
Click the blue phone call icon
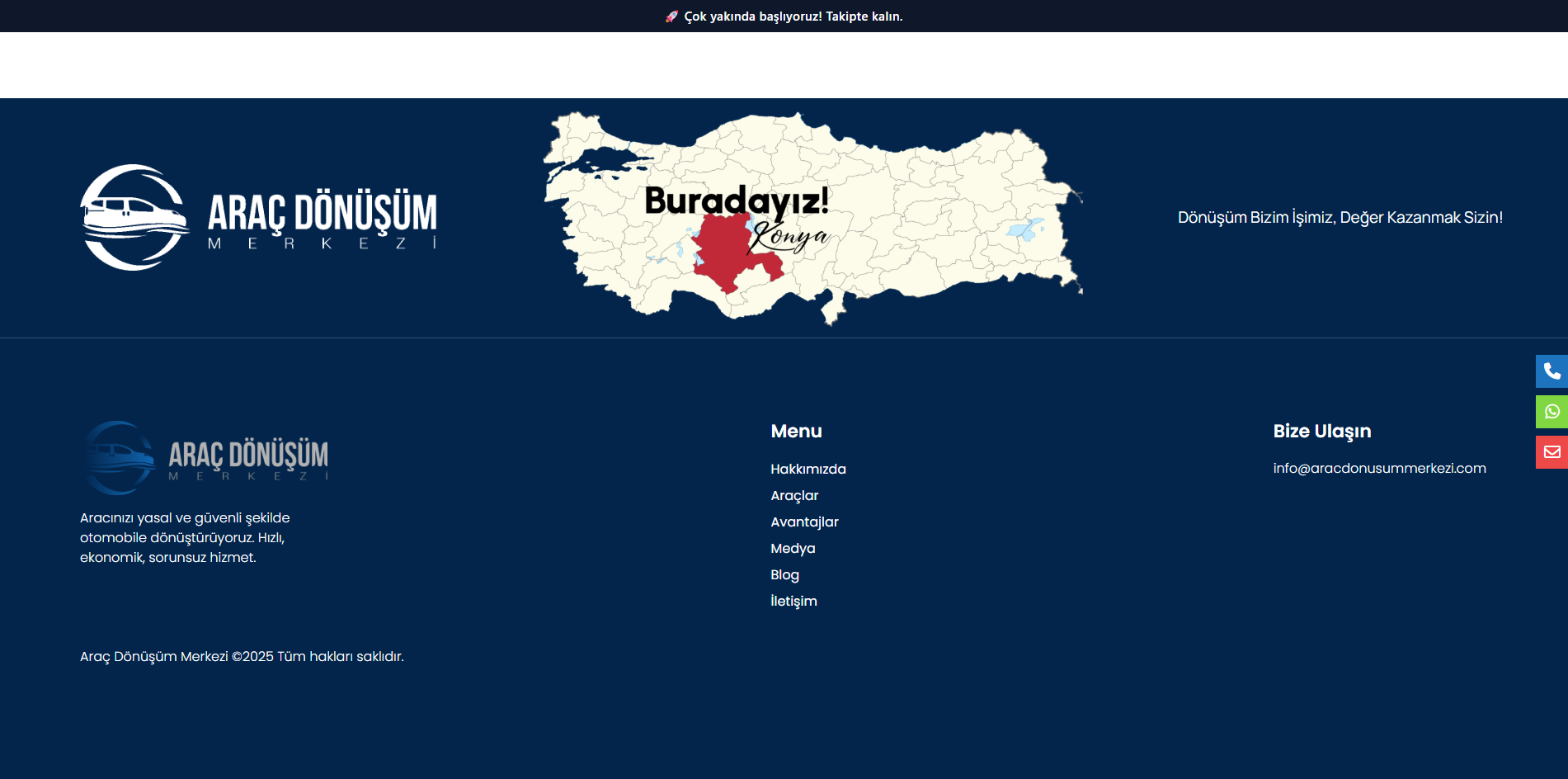click(x=1552, y=371)
